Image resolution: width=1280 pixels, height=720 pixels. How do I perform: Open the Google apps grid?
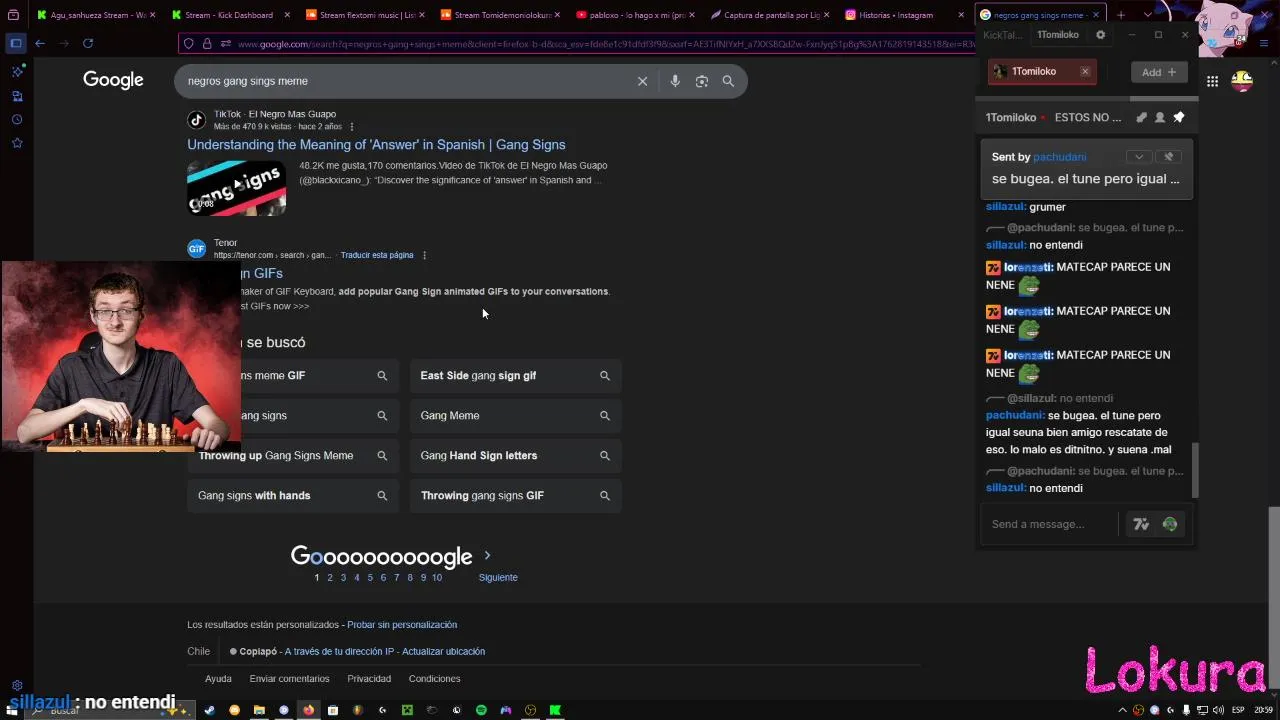tap(1212, 81)
